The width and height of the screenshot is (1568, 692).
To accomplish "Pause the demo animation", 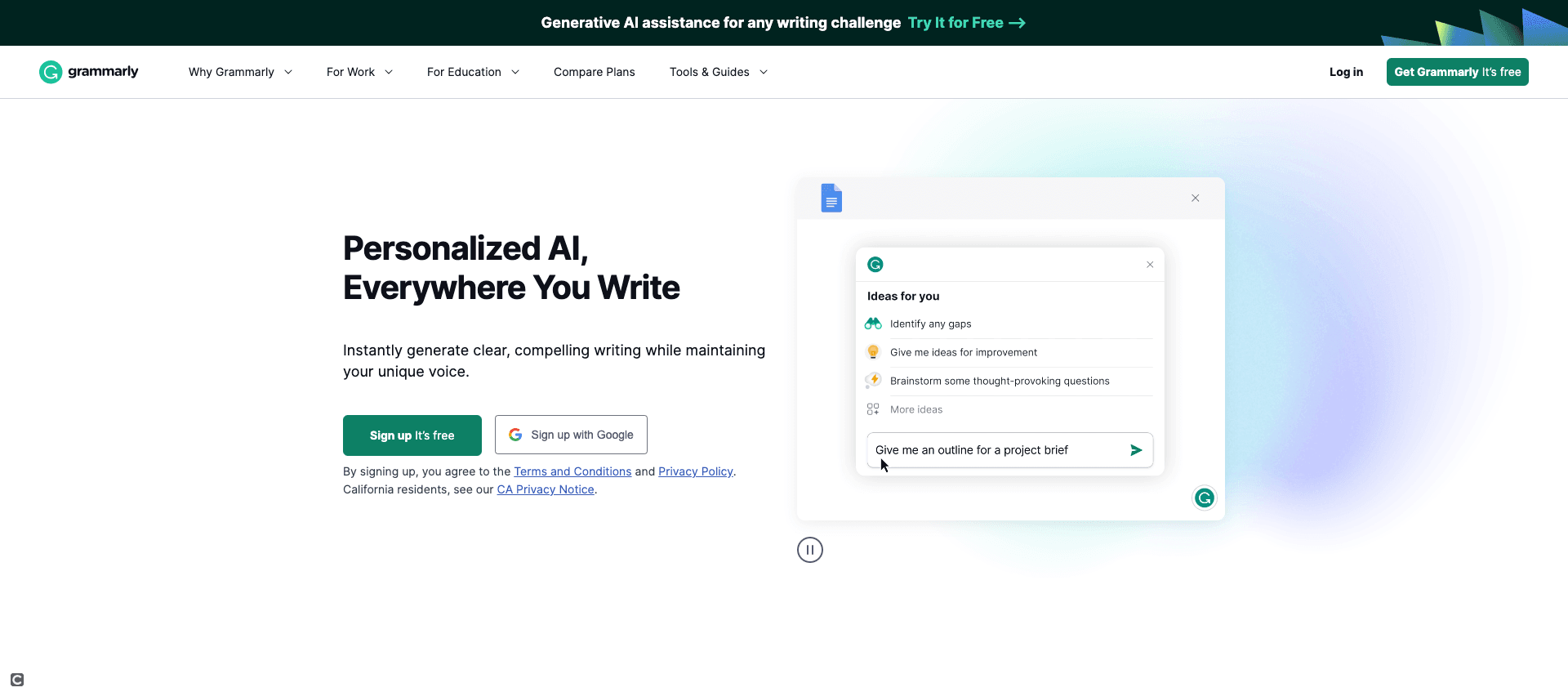I will coord(810,550).
